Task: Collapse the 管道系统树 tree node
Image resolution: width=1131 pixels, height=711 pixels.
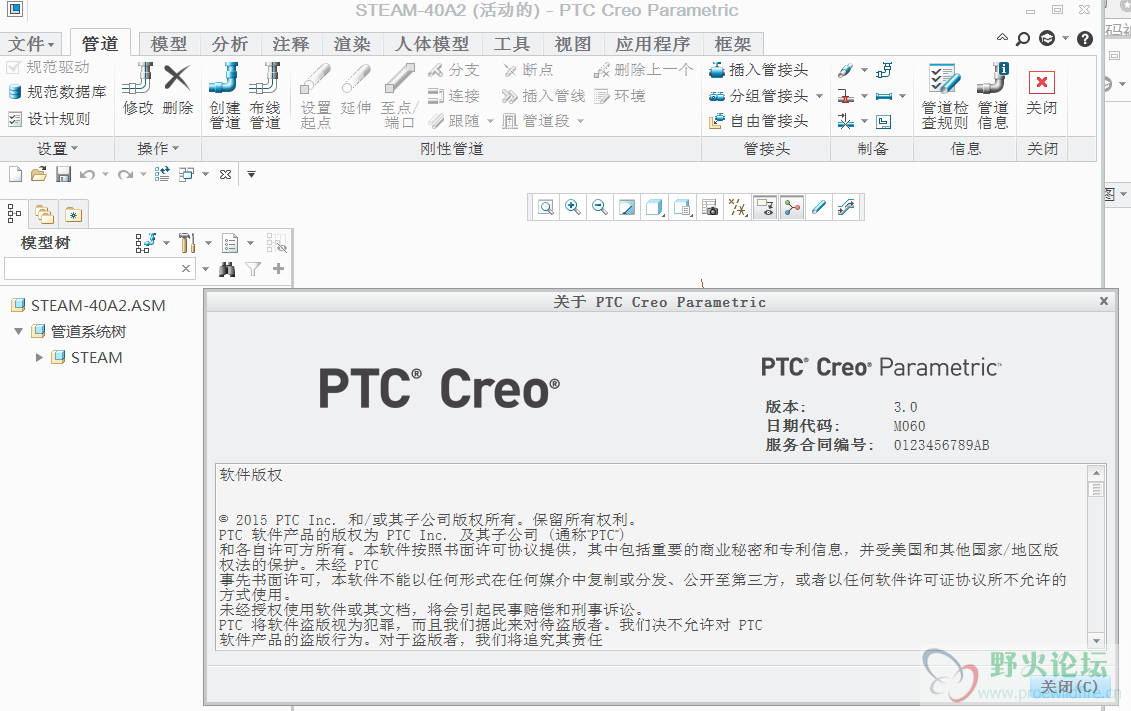Action: point(19,332)
